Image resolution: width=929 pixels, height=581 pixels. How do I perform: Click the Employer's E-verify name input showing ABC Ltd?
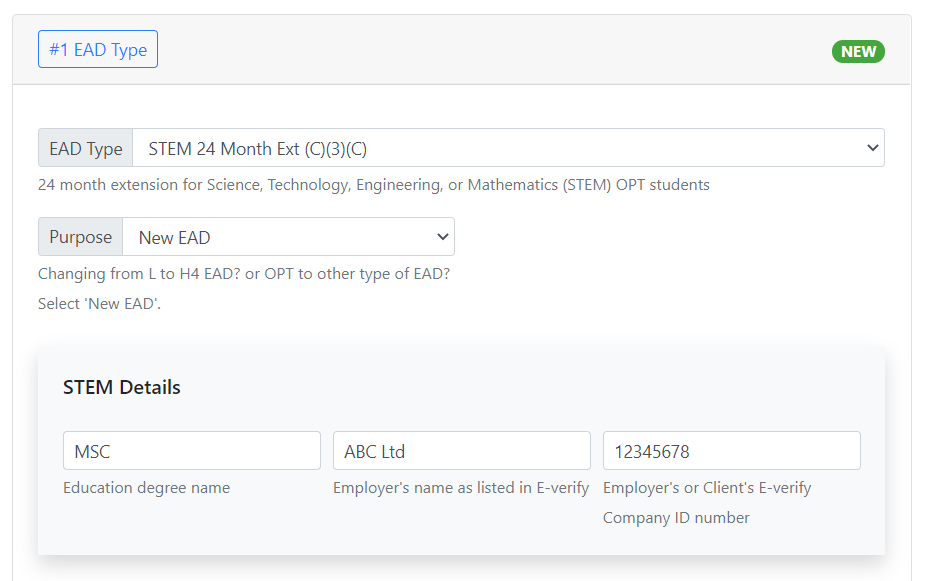click(461, 450)
